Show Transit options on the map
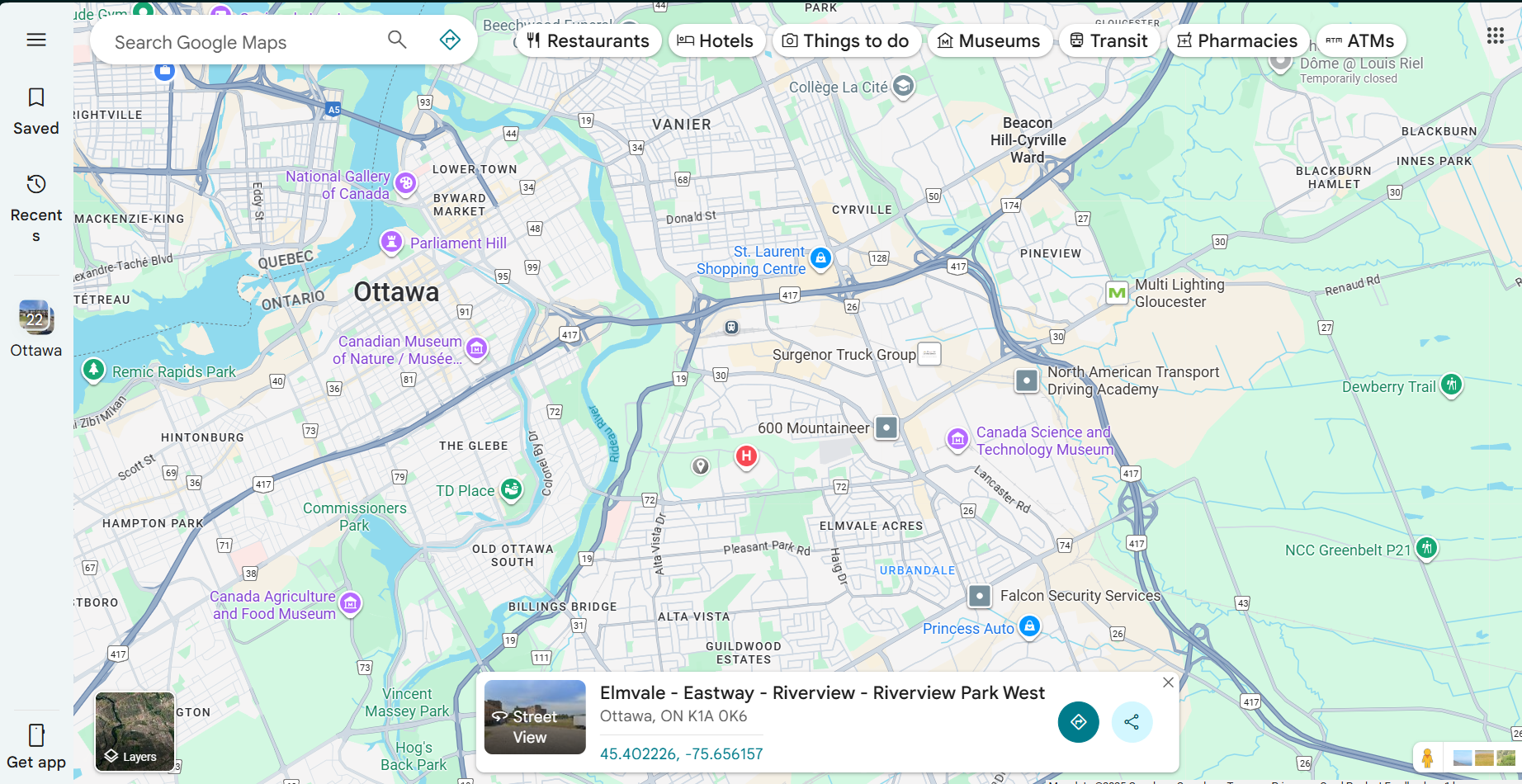1522x784 pixels. [1109, 40]
